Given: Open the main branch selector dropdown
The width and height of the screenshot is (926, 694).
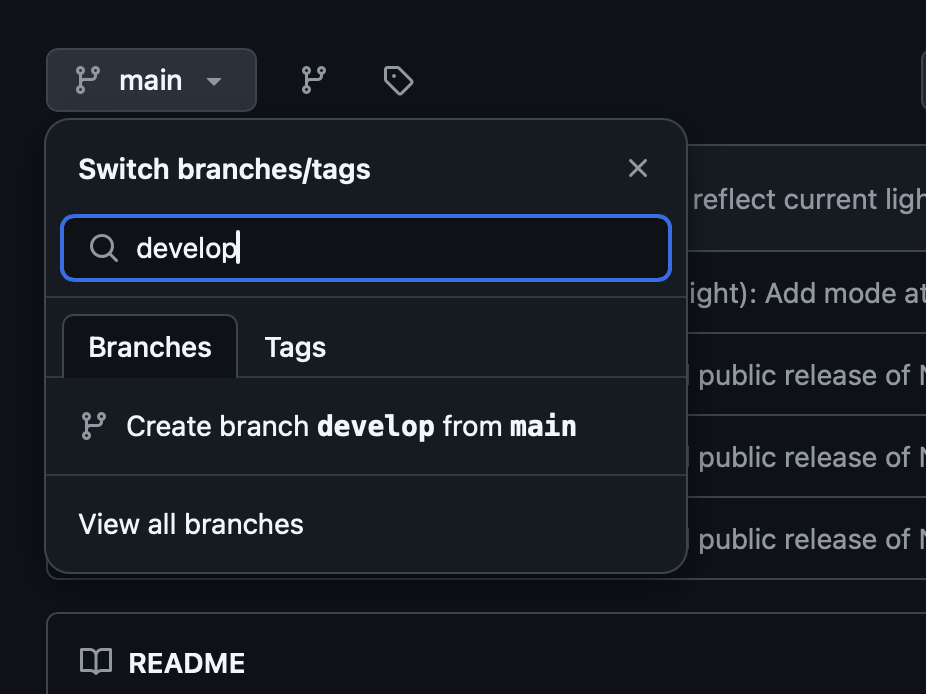Looking at the screenshot, I should coord(151,80).
